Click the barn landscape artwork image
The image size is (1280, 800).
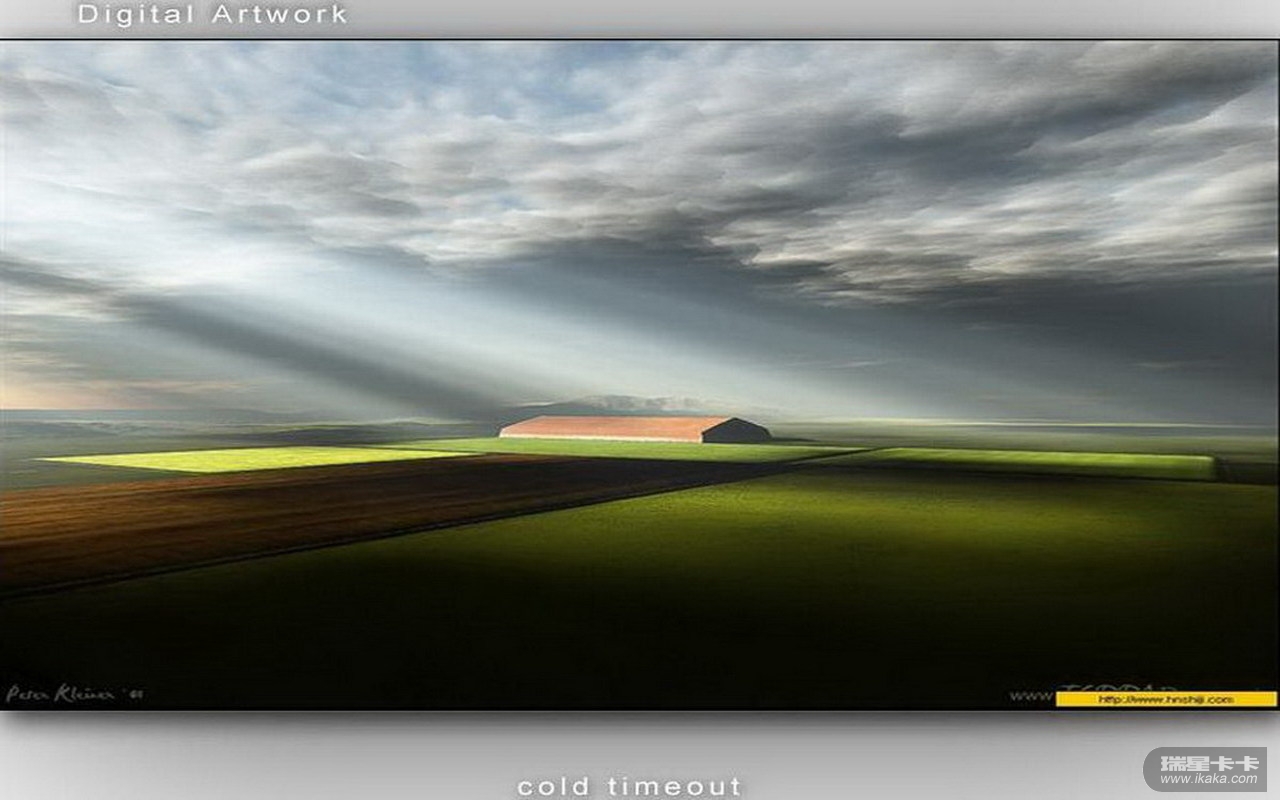[x=639, y=375]
